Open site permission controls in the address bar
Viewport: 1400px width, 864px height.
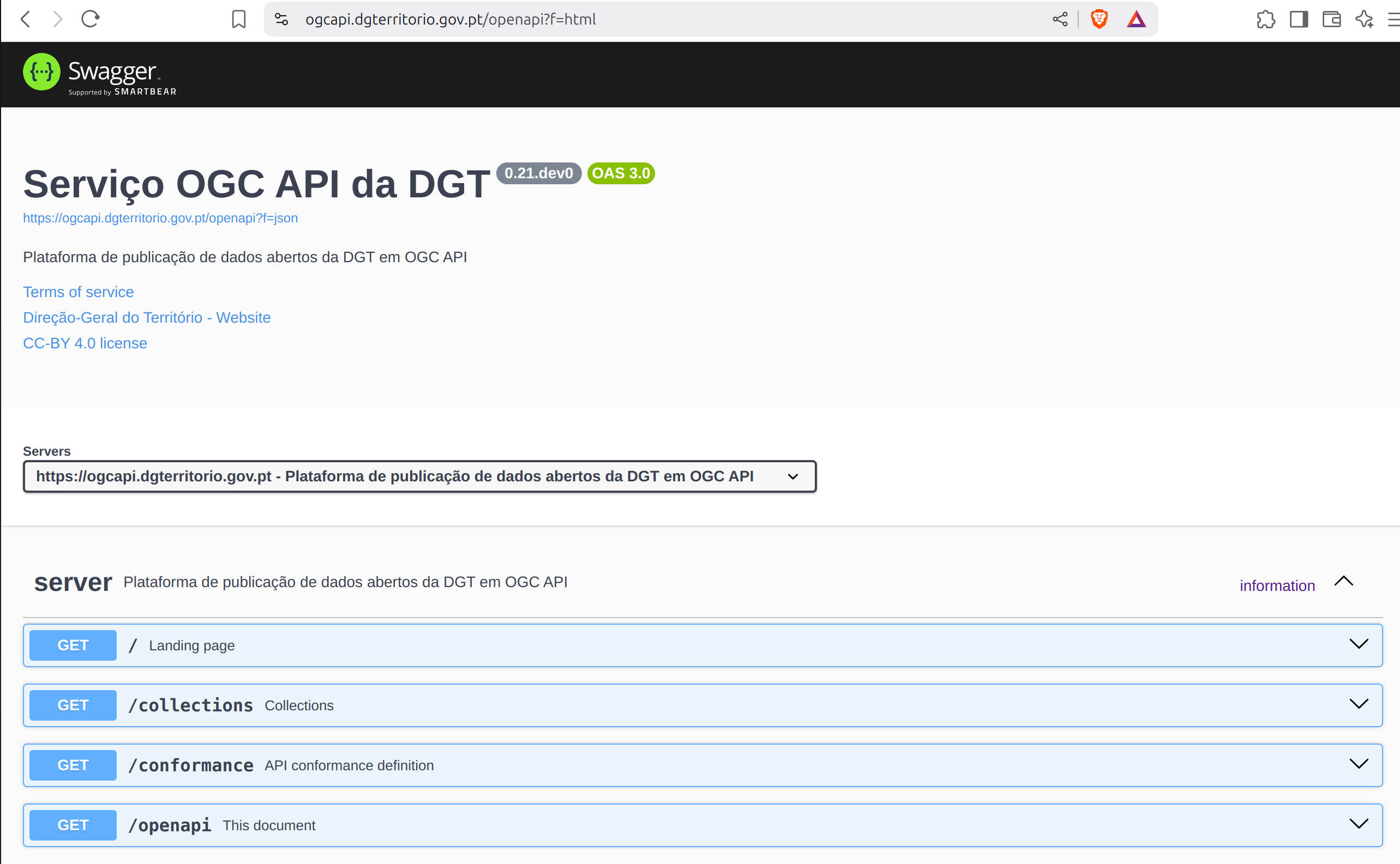pos(281,19)
